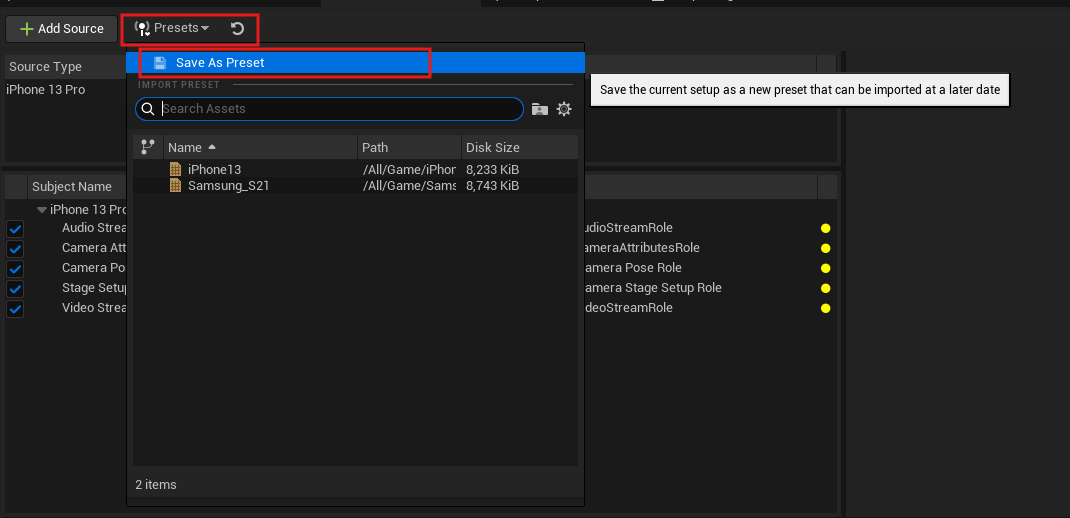Click the Disk Size column header
1070x518 pixels.
[493, 147]
